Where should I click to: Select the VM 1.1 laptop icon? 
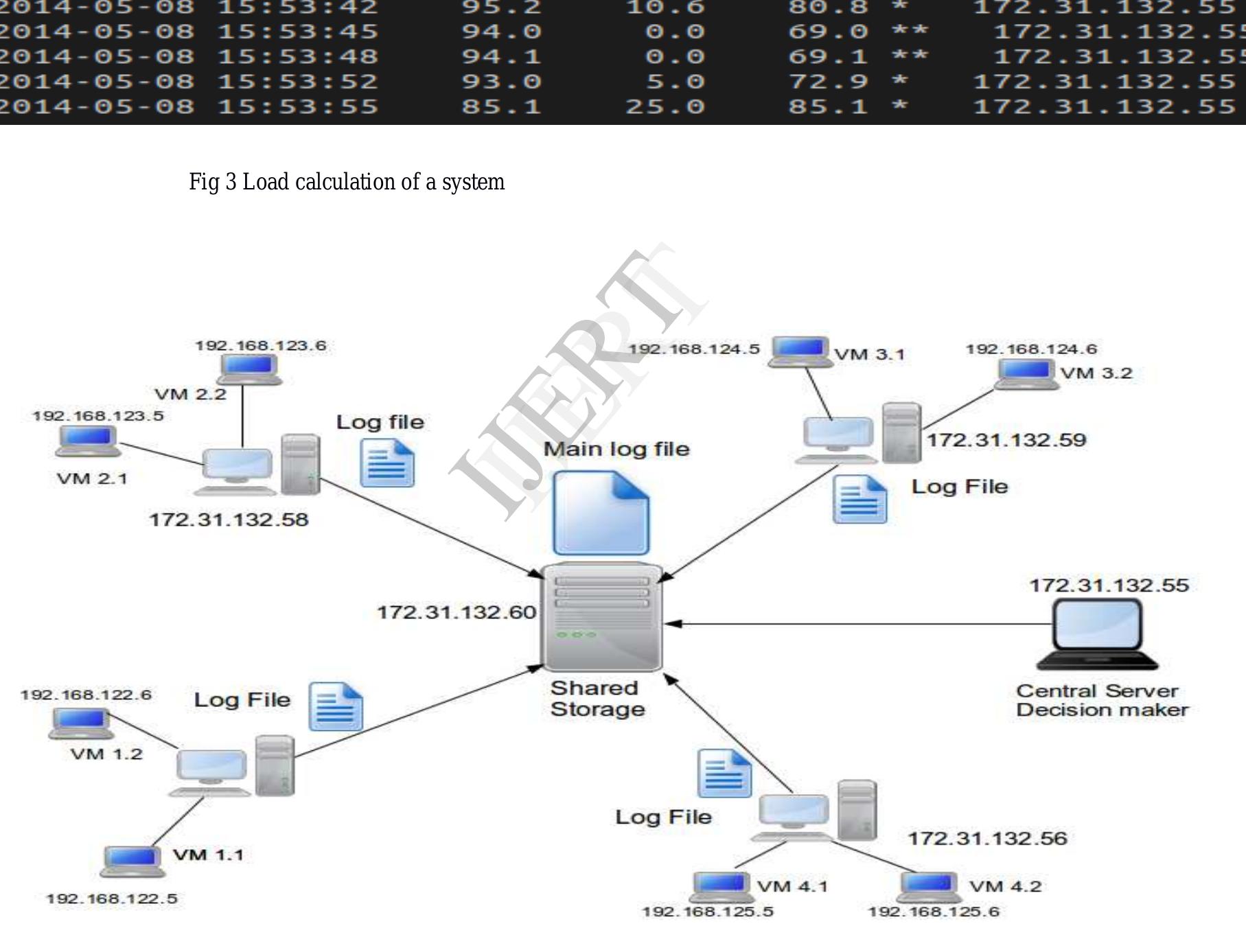[x=133, y=861]
